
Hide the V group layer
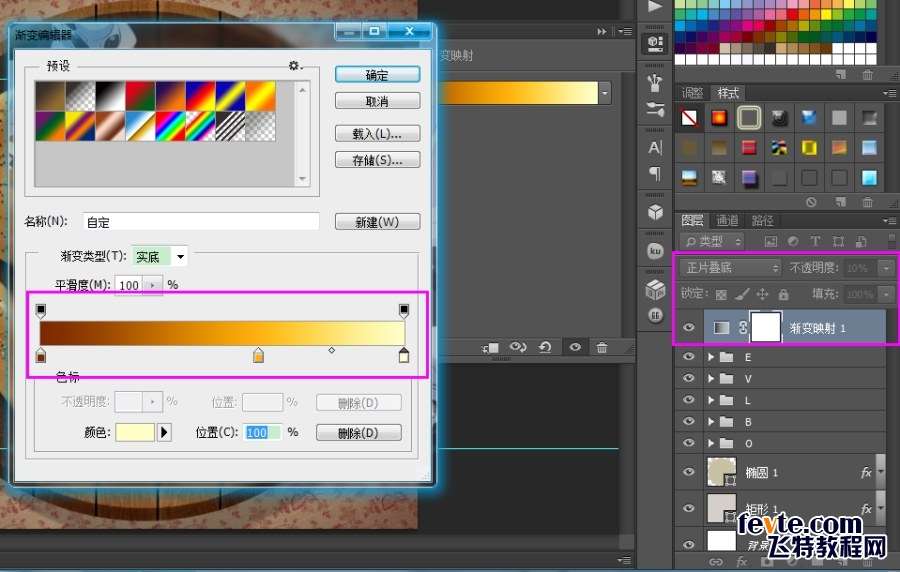click(x=688, y=379)
